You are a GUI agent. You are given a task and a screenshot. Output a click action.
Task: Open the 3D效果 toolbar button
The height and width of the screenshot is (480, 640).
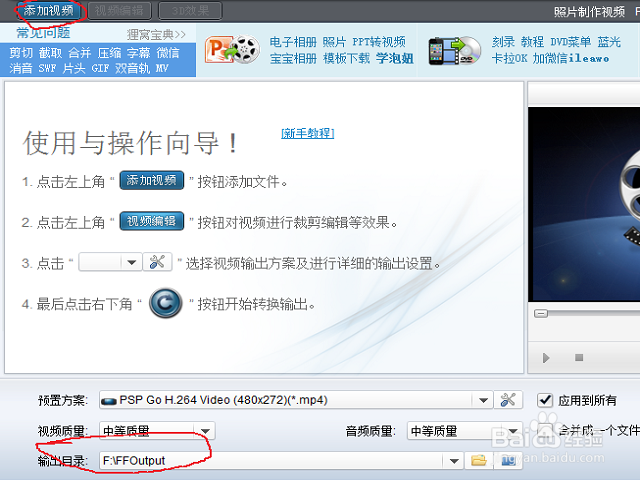[190, 10]
